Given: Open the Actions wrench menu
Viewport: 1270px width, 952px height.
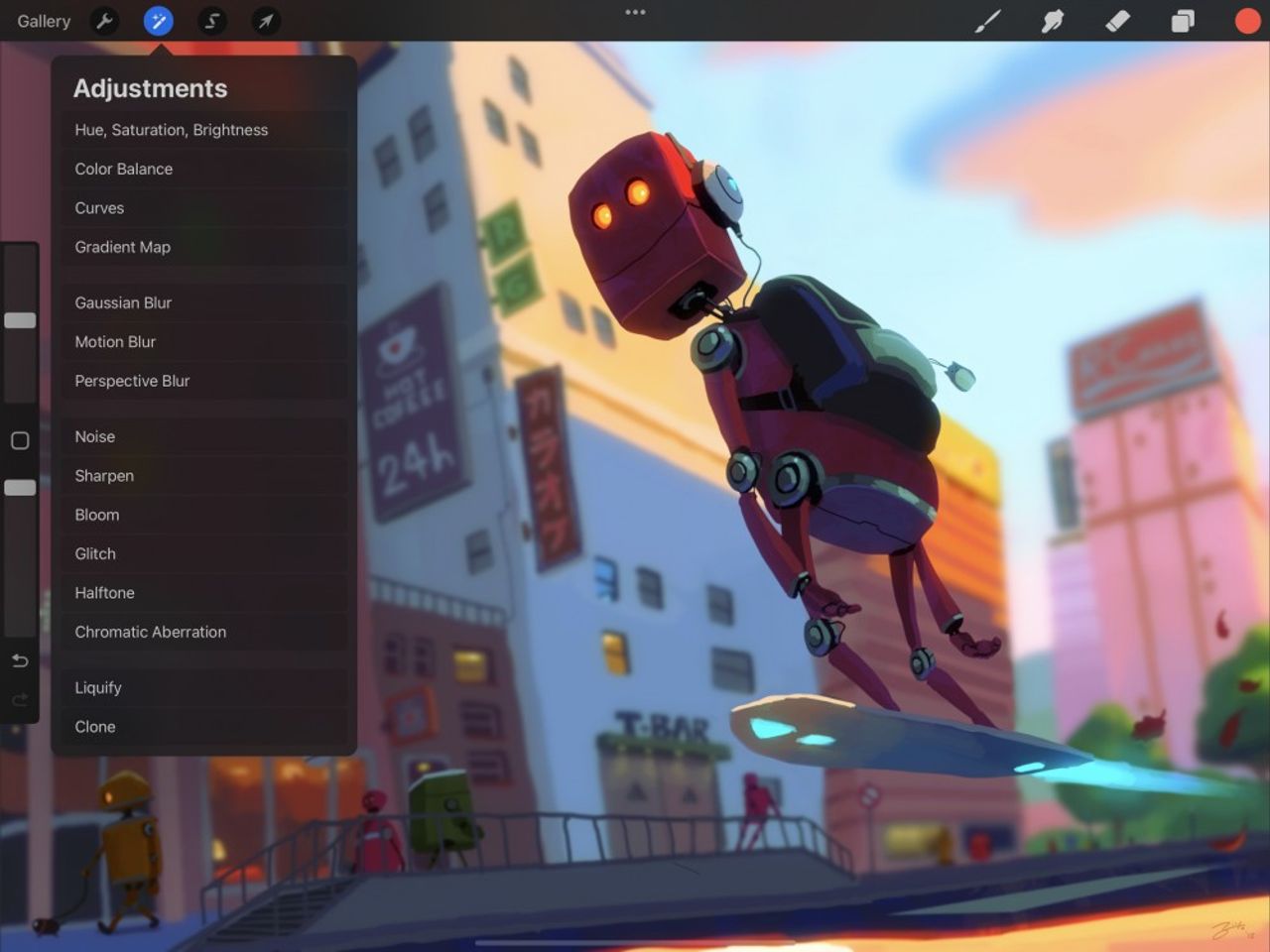Looking at the screenshot, I should [x=104, y=21].
